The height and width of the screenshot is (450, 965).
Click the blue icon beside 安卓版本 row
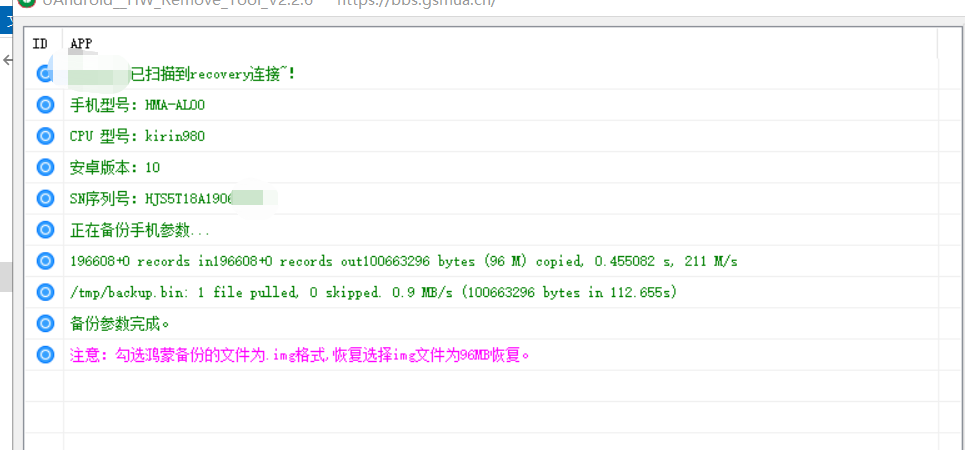point(45,167)
